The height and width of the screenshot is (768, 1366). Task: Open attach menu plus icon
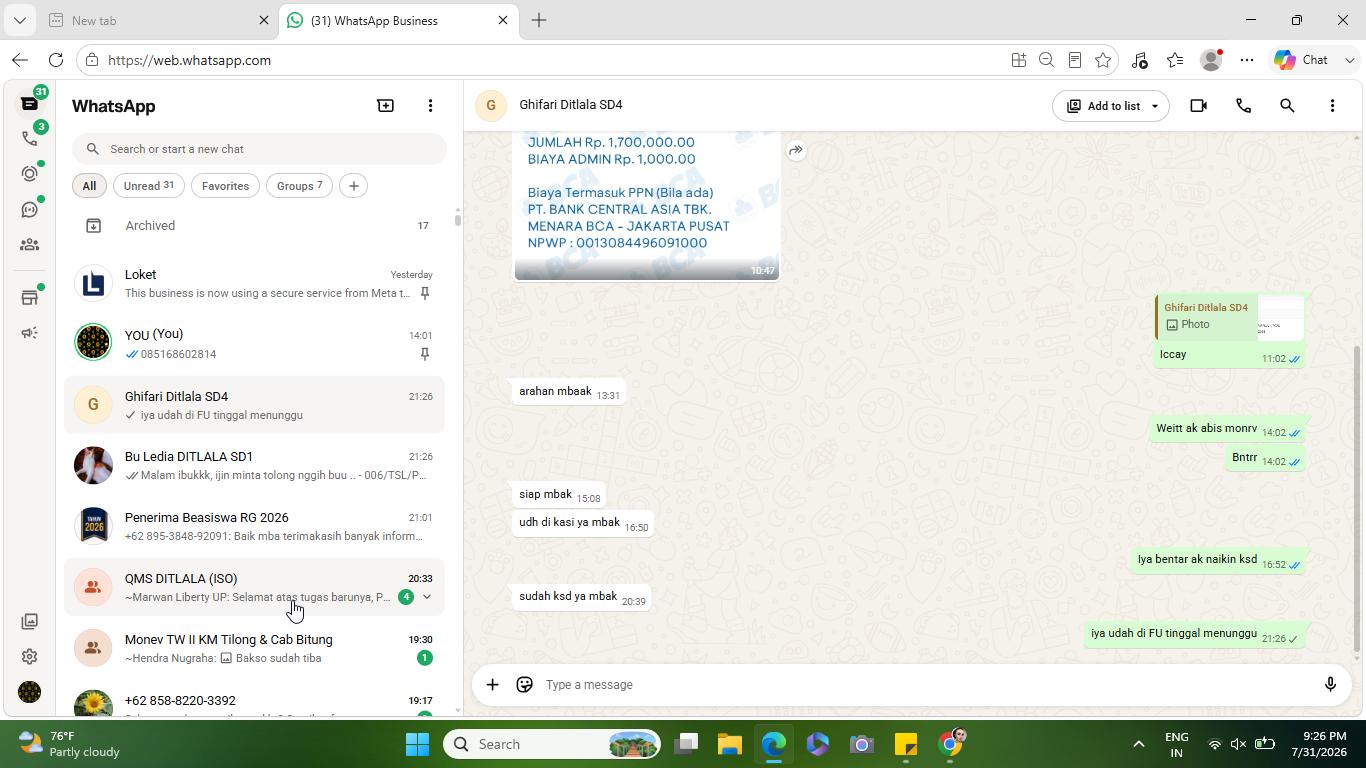coord(492,684)
